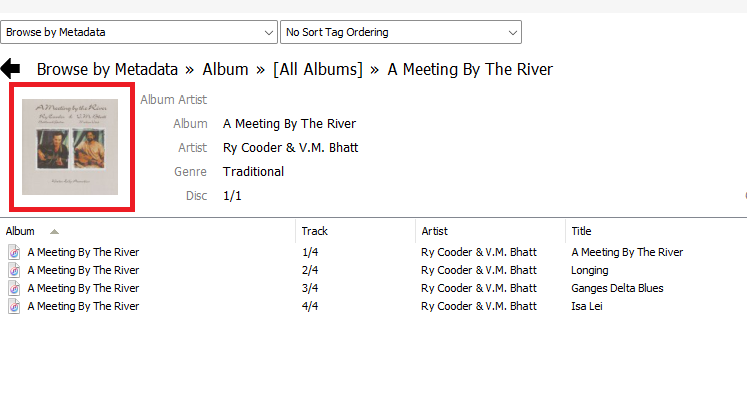The height and width of the screenshot is (403, 747).
Task: Open the [All Albums] breadcrumb
Action: (x=317, y=69)
